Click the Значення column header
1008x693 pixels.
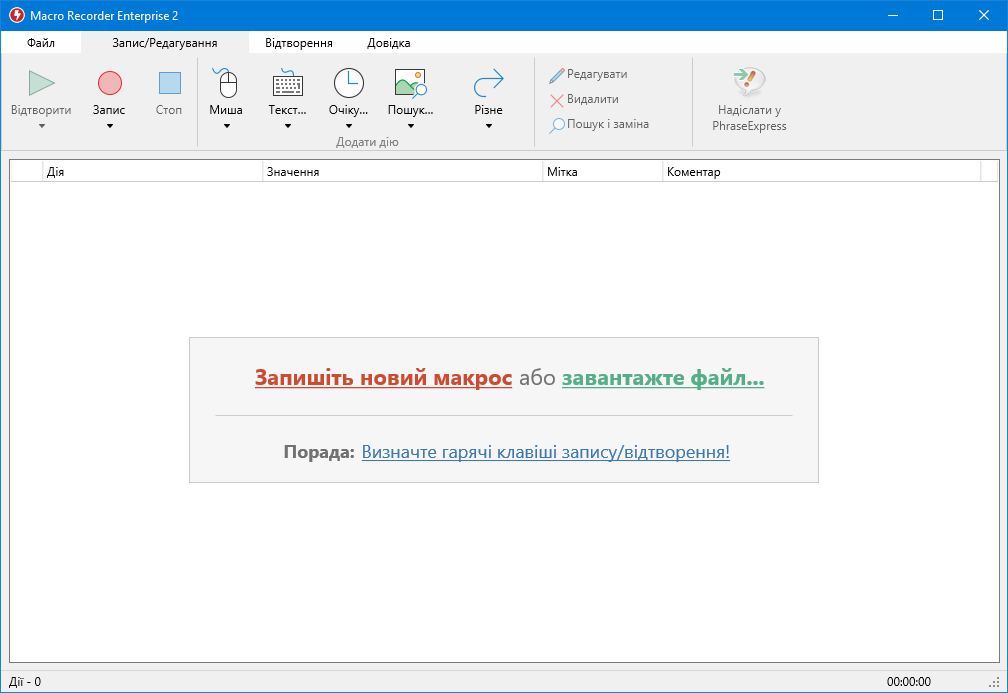point(403,172)
